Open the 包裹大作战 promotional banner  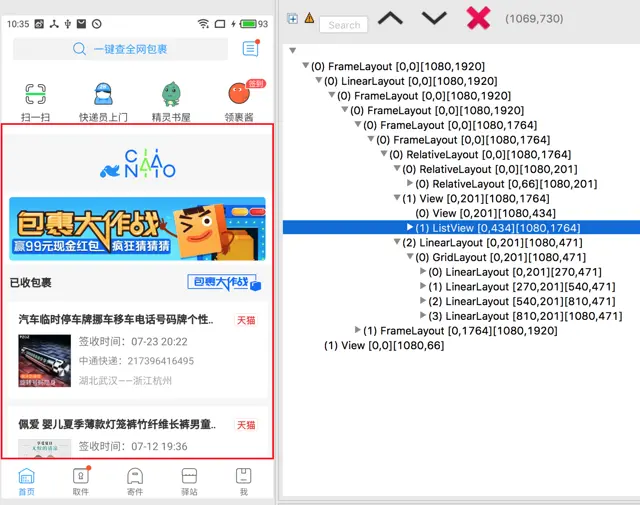137,229
